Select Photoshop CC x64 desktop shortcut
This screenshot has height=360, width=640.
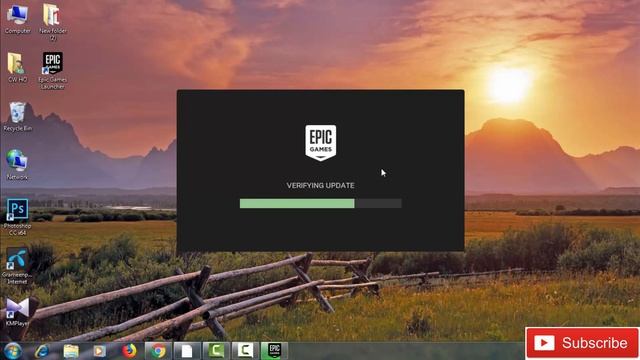17,217
